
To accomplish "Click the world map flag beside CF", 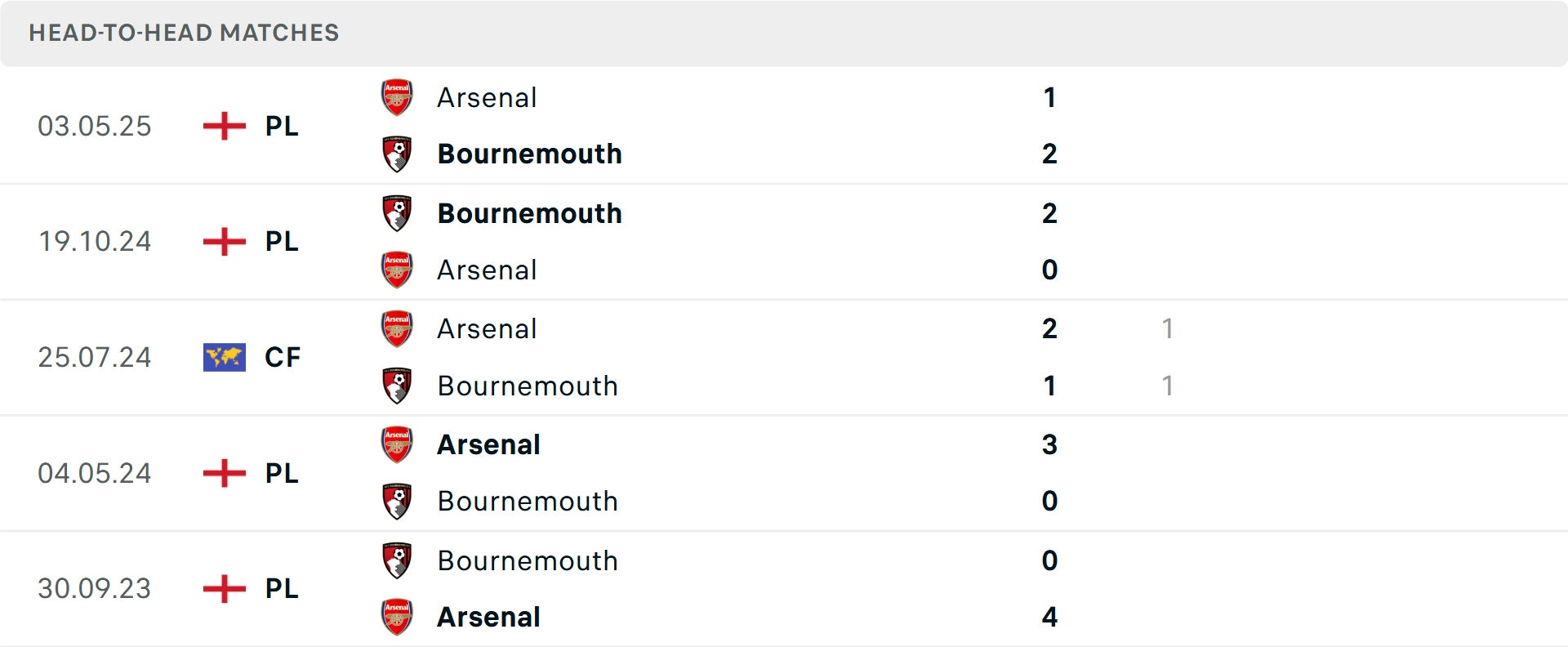I will coord(224,357).
